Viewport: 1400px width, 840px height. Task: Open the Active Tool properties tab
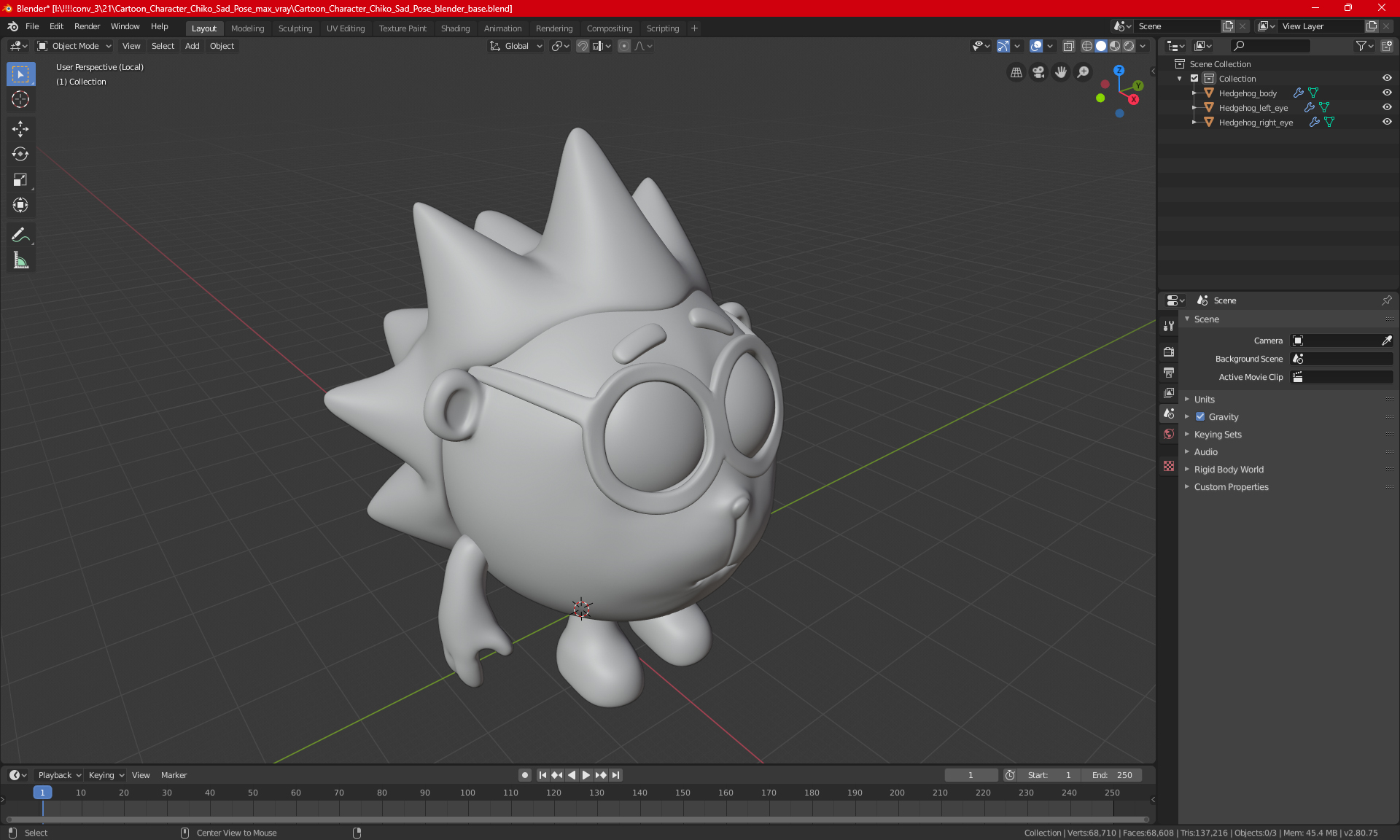pyautogui.click(x=1169, y=326)
